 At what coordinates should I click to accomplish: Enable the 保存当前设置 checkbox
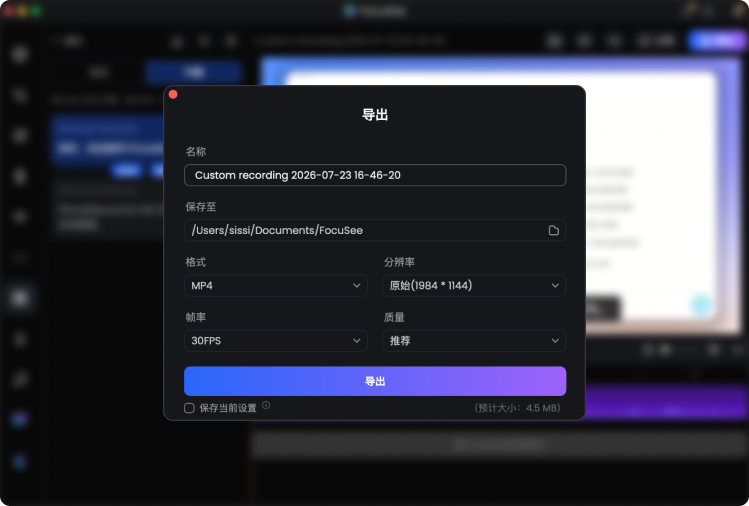(189, 408)
